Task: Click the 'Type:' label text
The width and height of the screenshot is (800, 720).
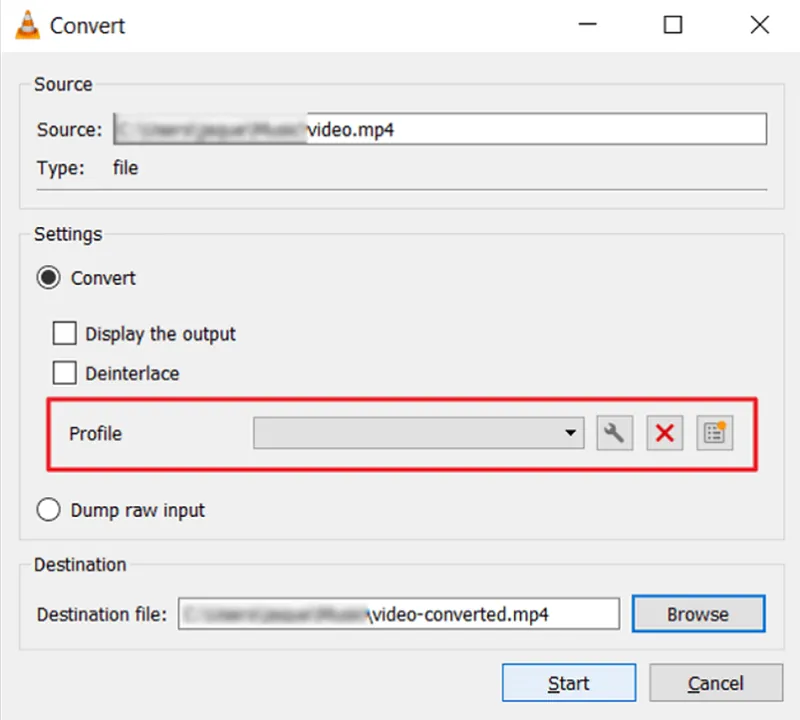Action: tap(60, 168)
